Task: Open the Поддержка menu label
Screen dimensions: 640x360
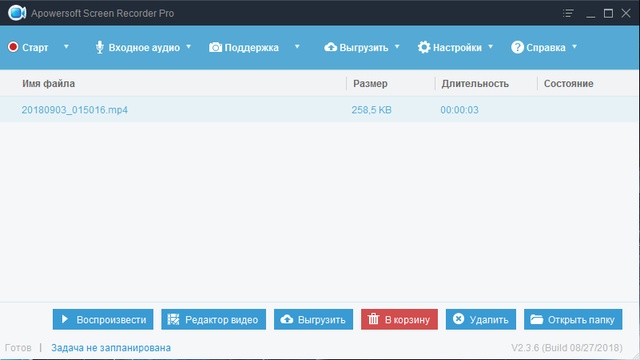Action: click(x=251, y=48)
